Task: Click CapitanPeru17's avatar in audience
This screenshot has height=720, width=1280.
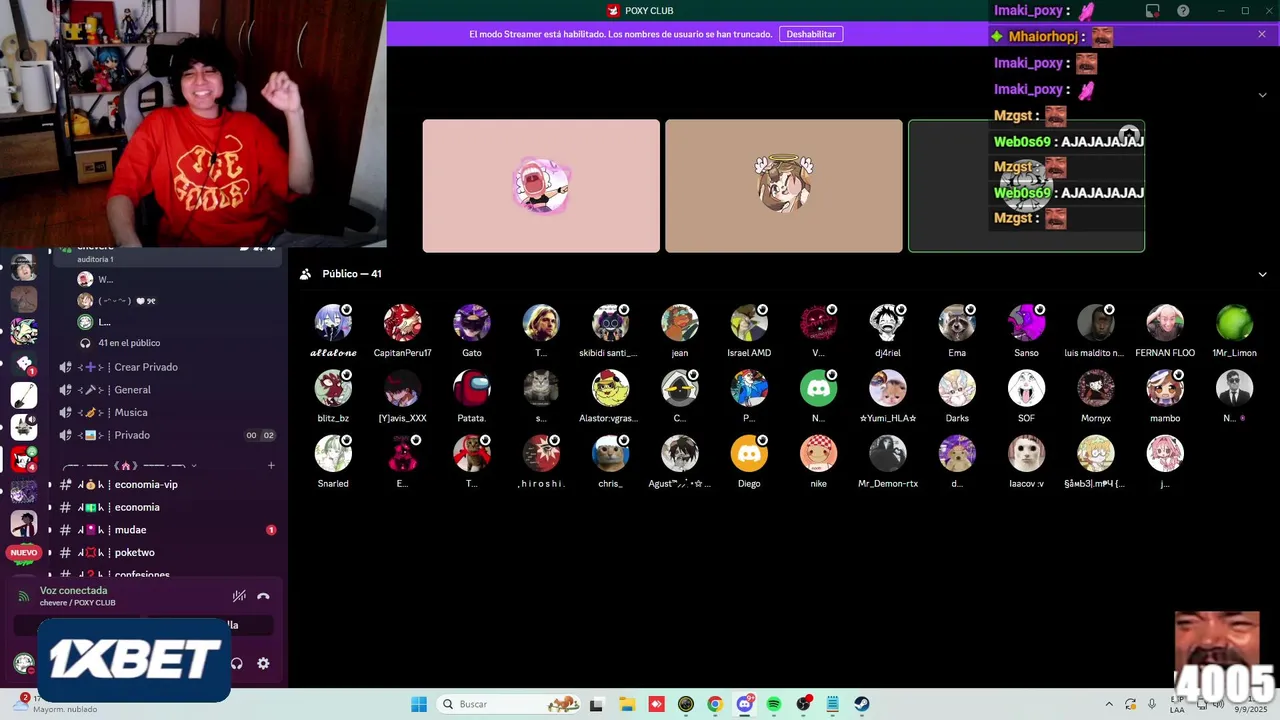Action: (402, 323)
